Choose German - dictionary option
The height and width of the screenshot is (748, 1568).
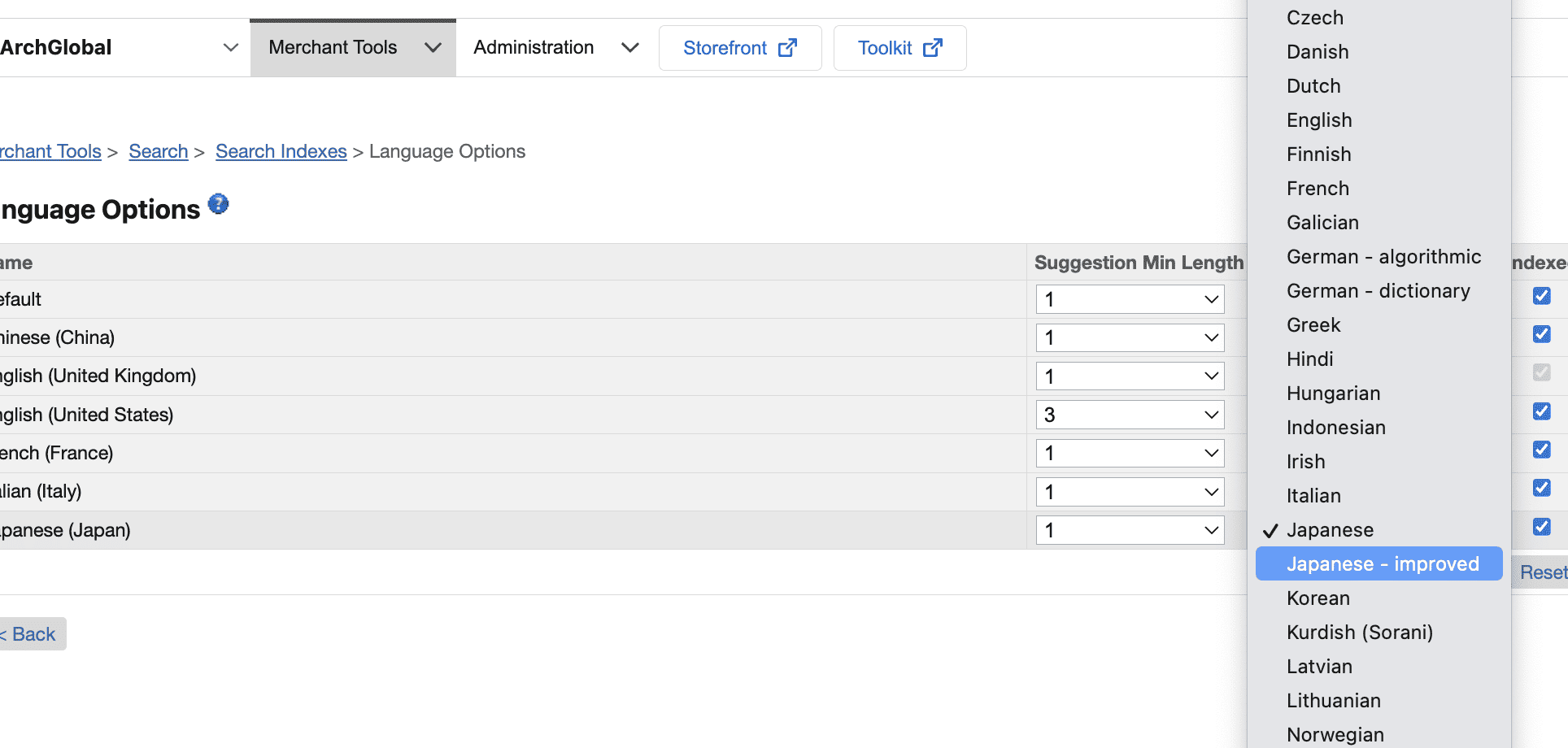tap(1379, 291)
